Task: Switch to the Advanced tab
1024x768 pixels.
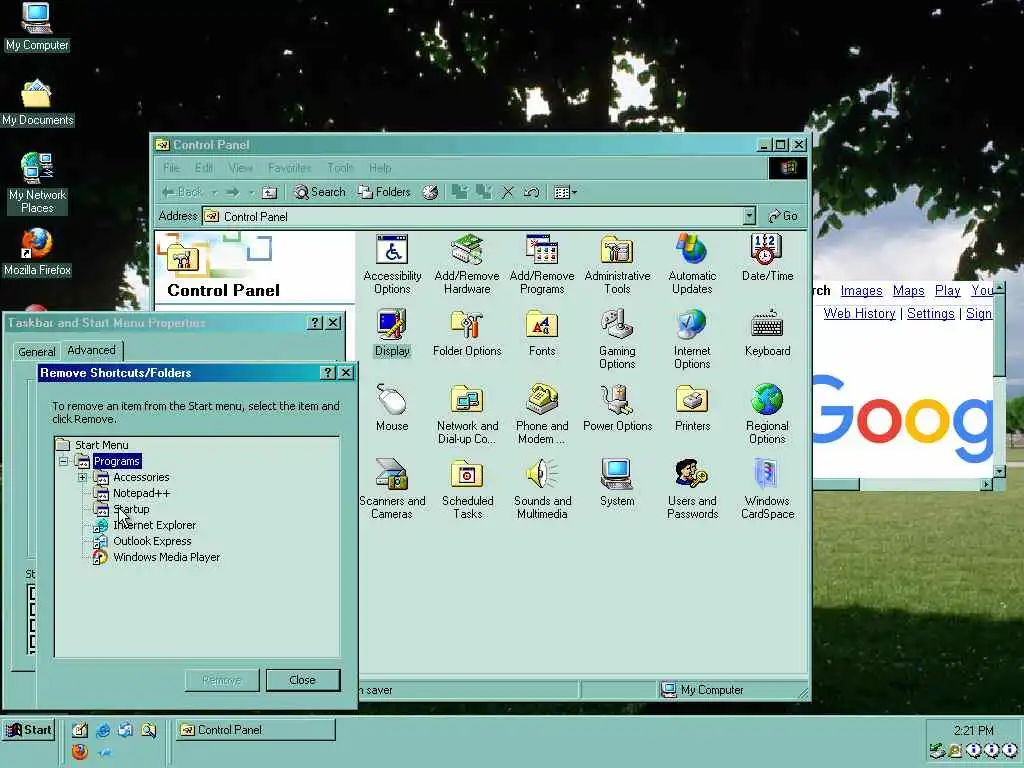Action: pos(91,350)
